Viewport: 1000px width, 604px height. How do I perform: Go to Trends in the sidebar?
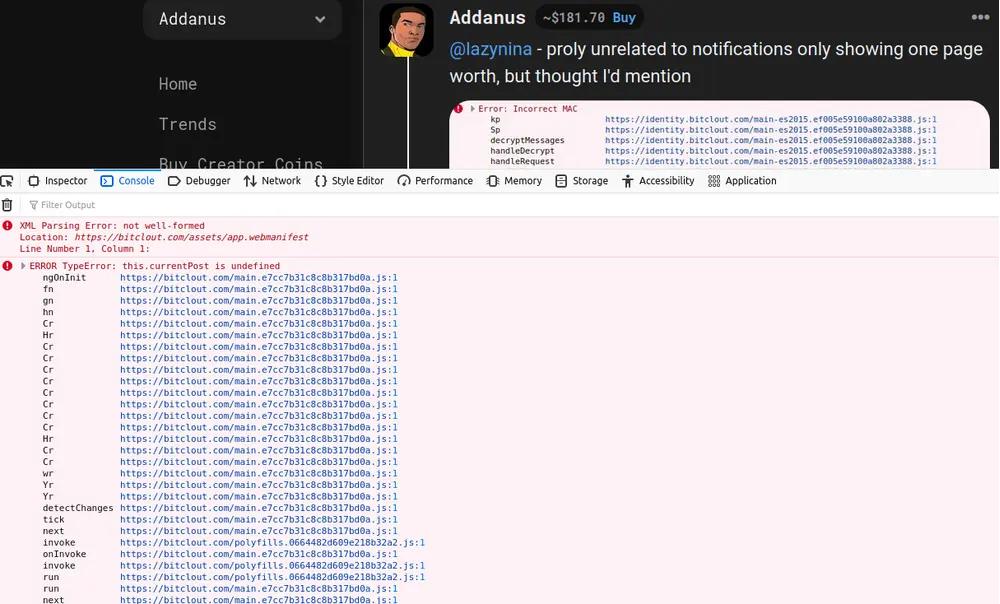pyautogui.click(x=187, y=124)
